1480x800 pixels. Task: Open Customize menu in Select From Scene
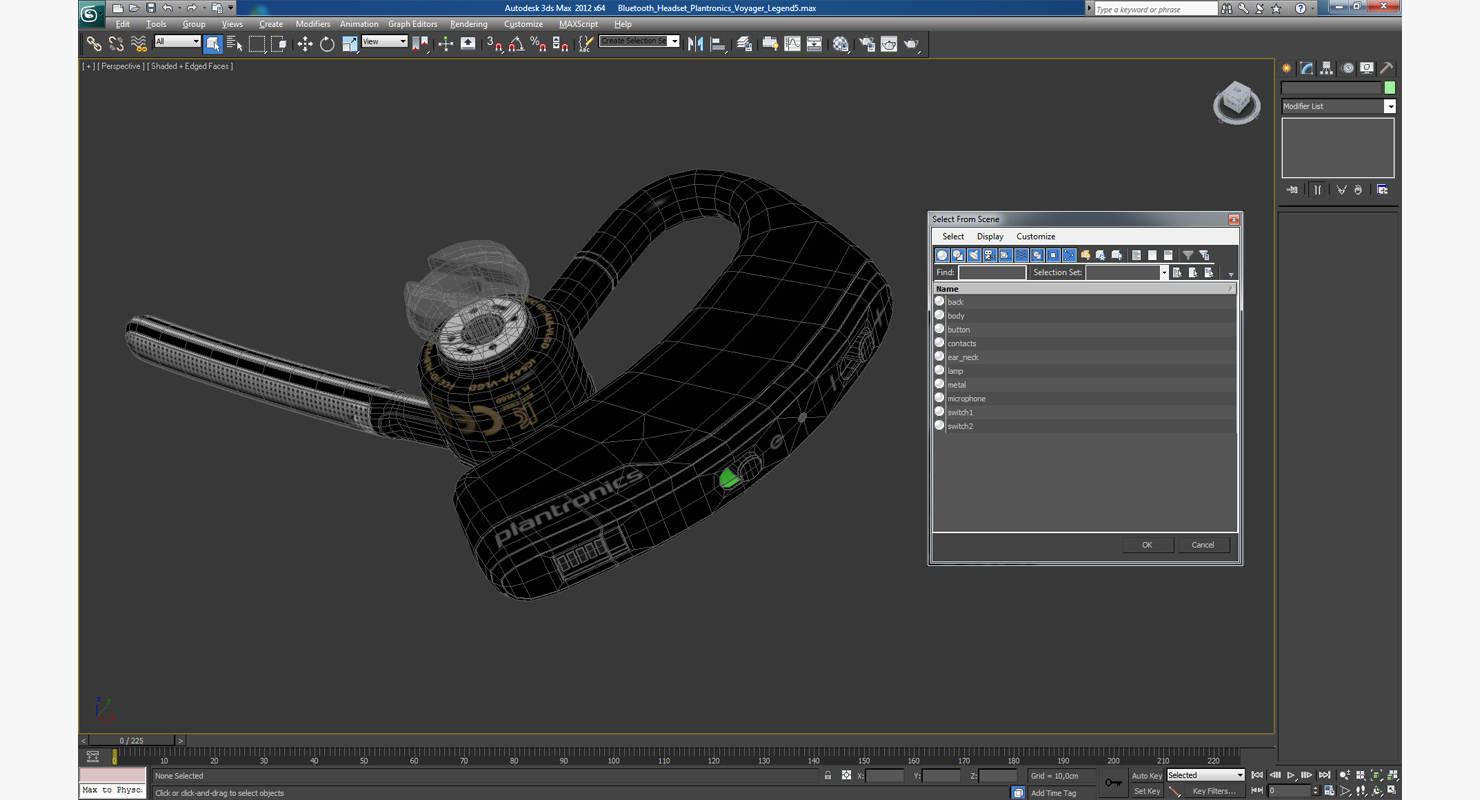[1035, 237]
